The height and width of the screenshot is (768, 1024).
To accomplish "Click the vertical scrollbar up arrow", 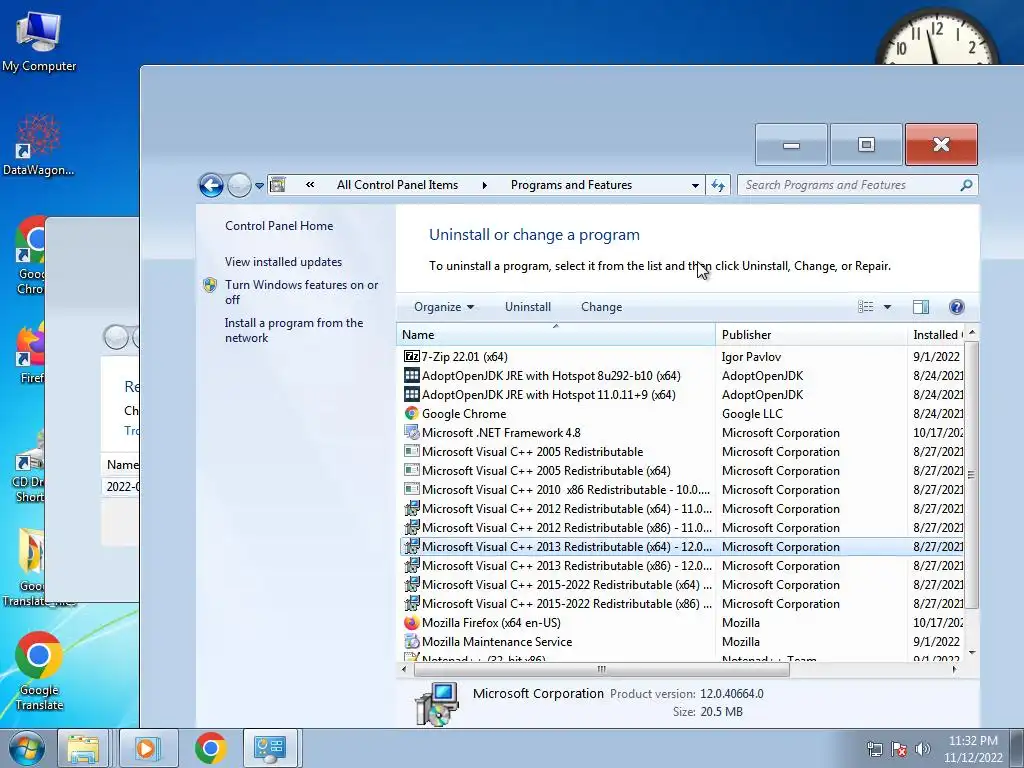I will [972, 333].
